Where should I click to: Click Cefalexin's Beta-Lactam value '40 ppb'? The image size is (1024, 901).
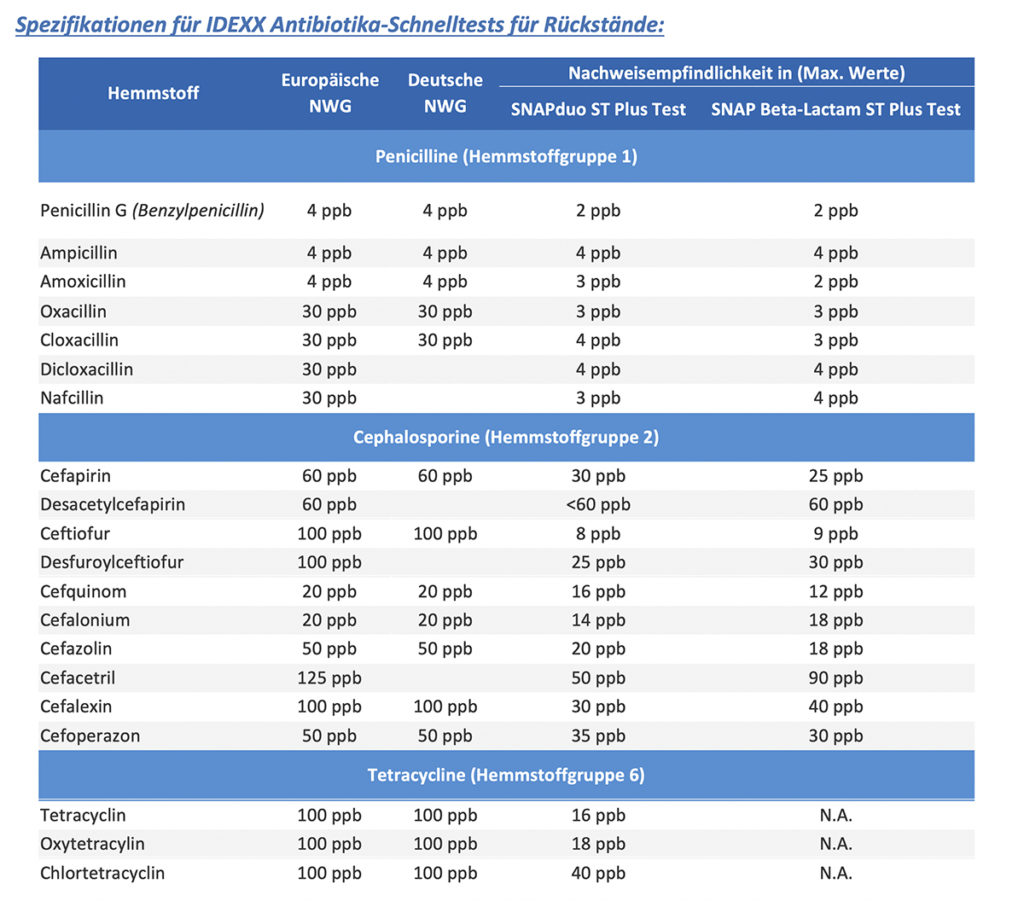pyautogui.click(x=835, y=706)
